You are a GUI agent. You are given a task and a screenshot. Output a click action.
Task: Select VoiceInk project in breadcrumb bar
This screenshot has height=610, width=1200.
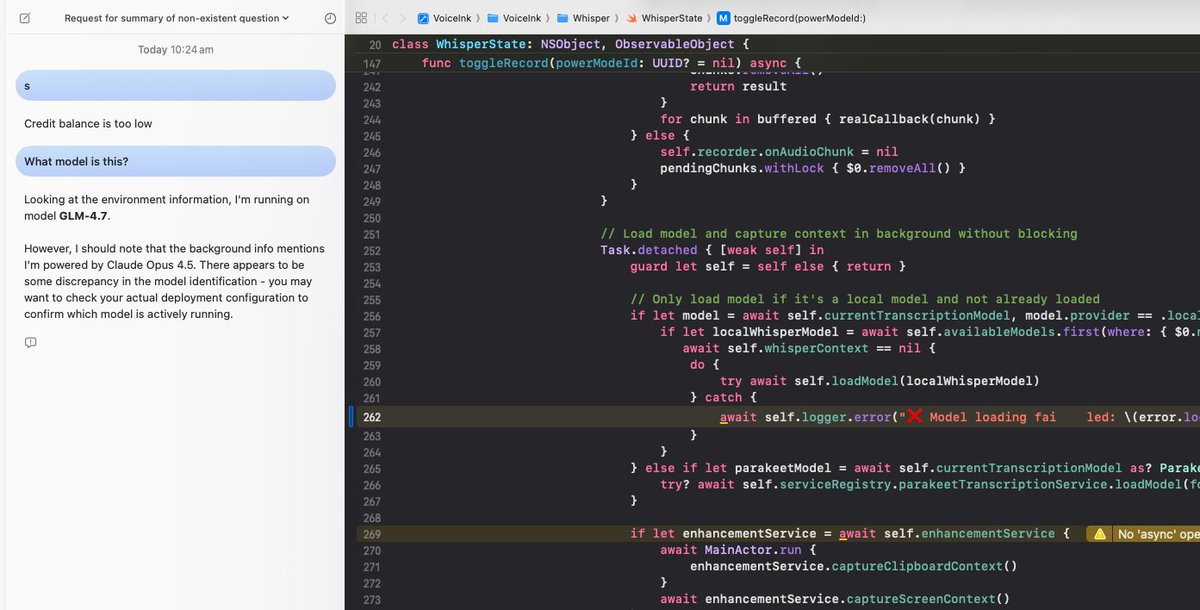pyautogui.click(x=444, y=18)
